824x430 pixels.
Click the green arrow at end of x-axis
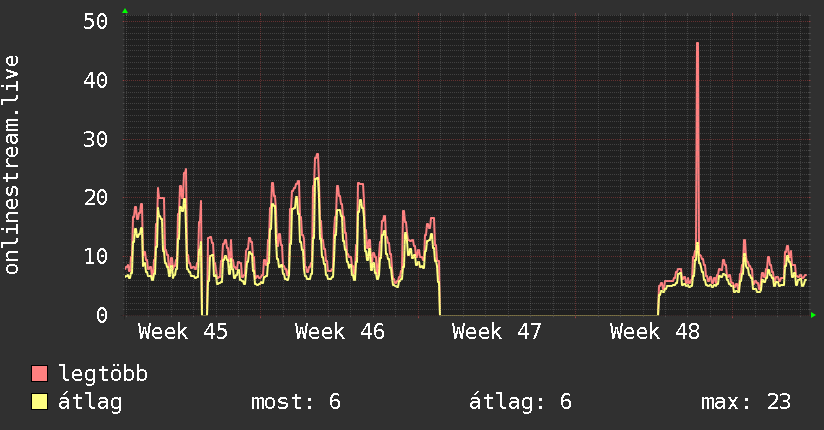(x=813, y=315)
